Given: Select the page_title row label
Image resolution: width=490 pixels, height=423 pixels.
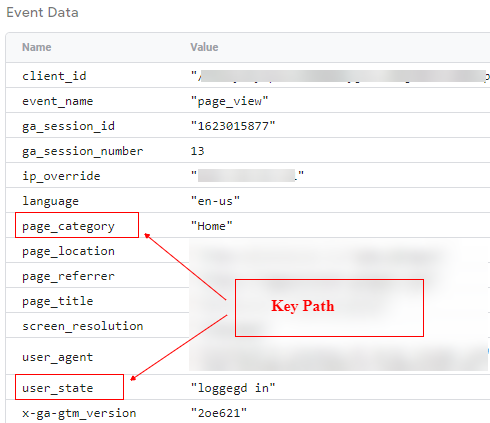Looking at the screenshot, I should tap(57, 301).
